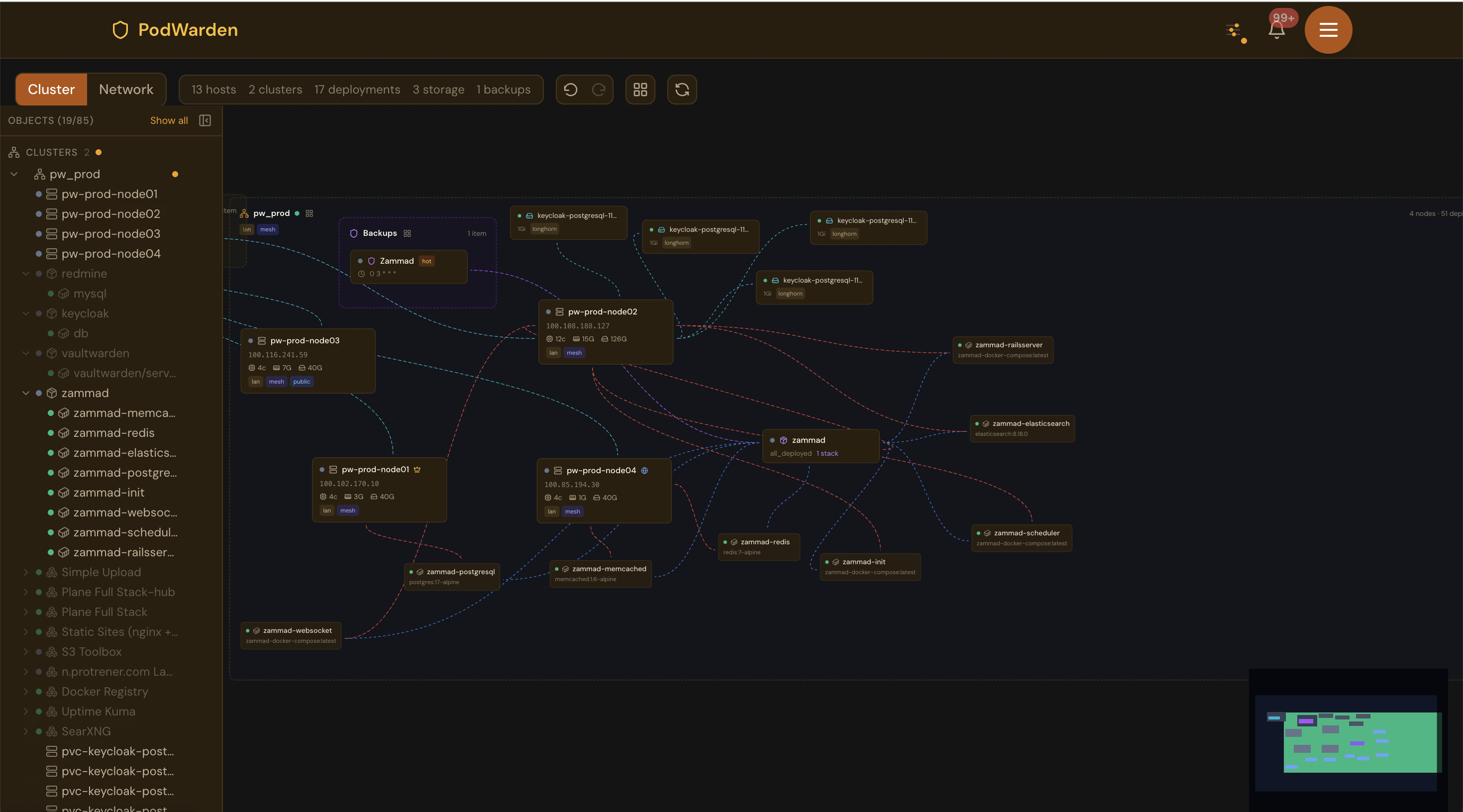This screenshot has width=1463, height=812.
Task: Click the grid icon next to pw_prod label
Action: click(310, 213)
